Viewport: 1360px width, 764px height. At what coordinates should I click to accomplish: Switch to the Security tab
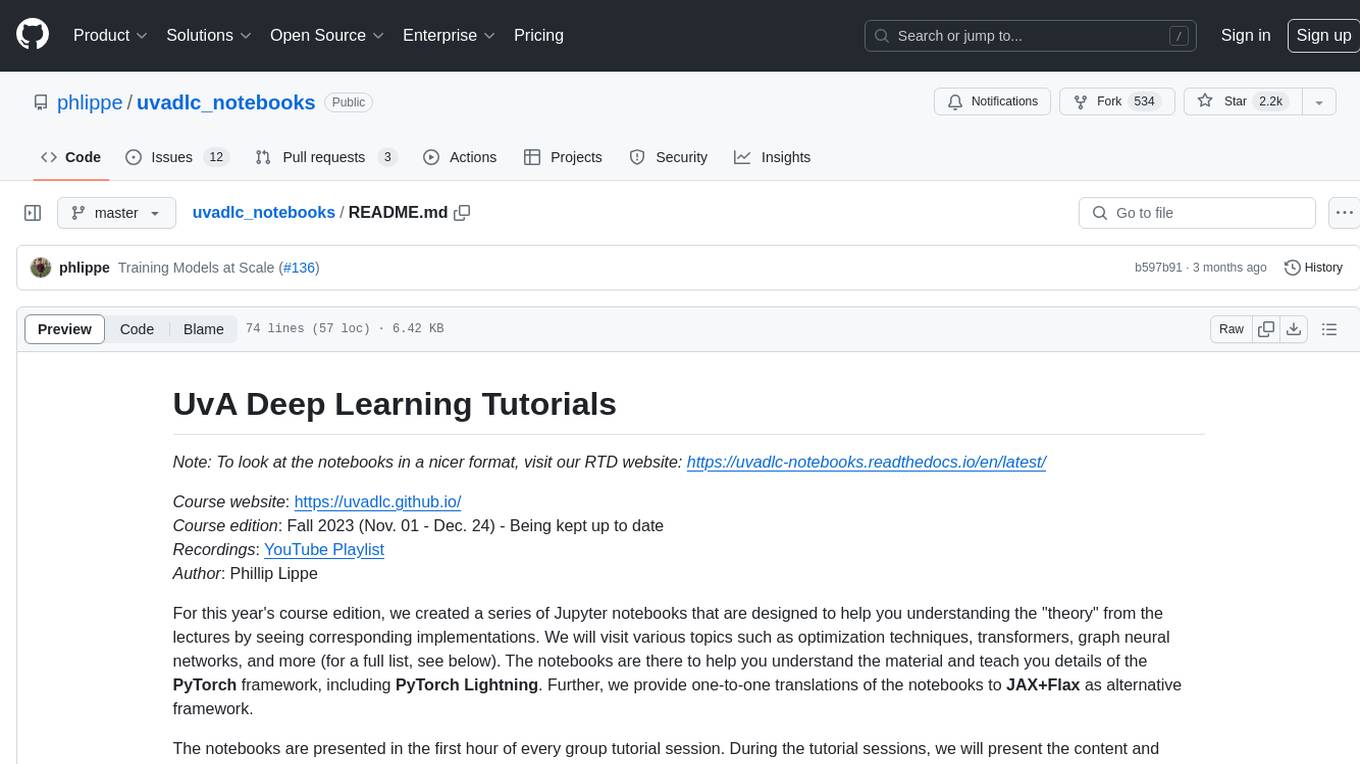tap(669, 157)
